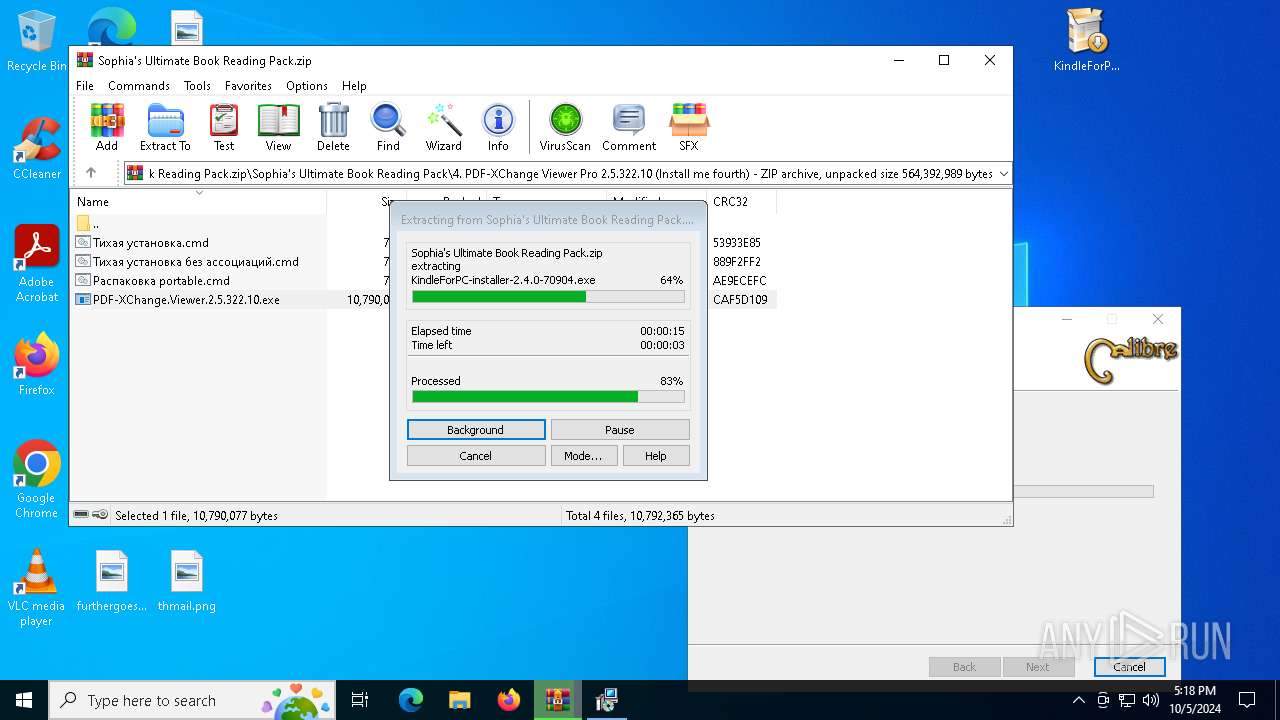Image resolution: width=1280 pixels, height=720 pixels.
Task: Switch to WinRAR on taskbar
Action: click(x=557, y=700)
